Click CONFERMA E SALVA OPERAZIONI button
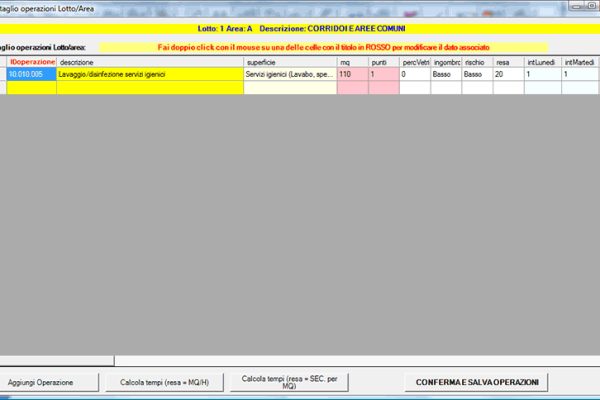The width and height of the screenshot is (600, 400). (476, 382)
